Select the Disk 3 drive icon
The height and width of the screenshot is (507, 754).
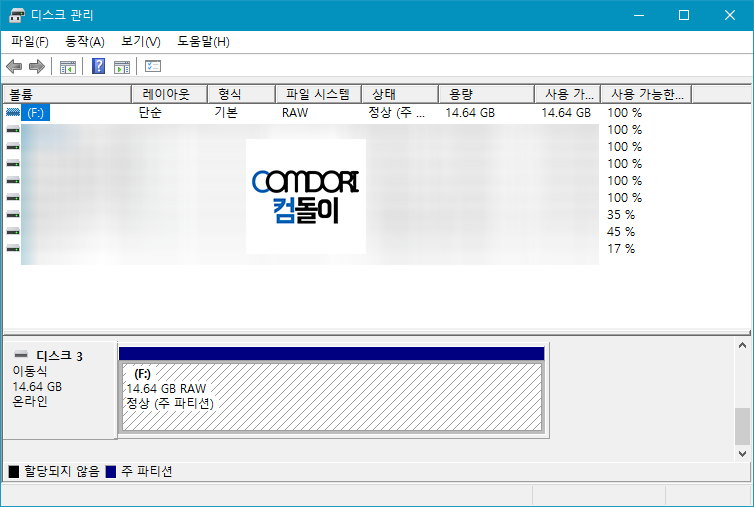21,355
